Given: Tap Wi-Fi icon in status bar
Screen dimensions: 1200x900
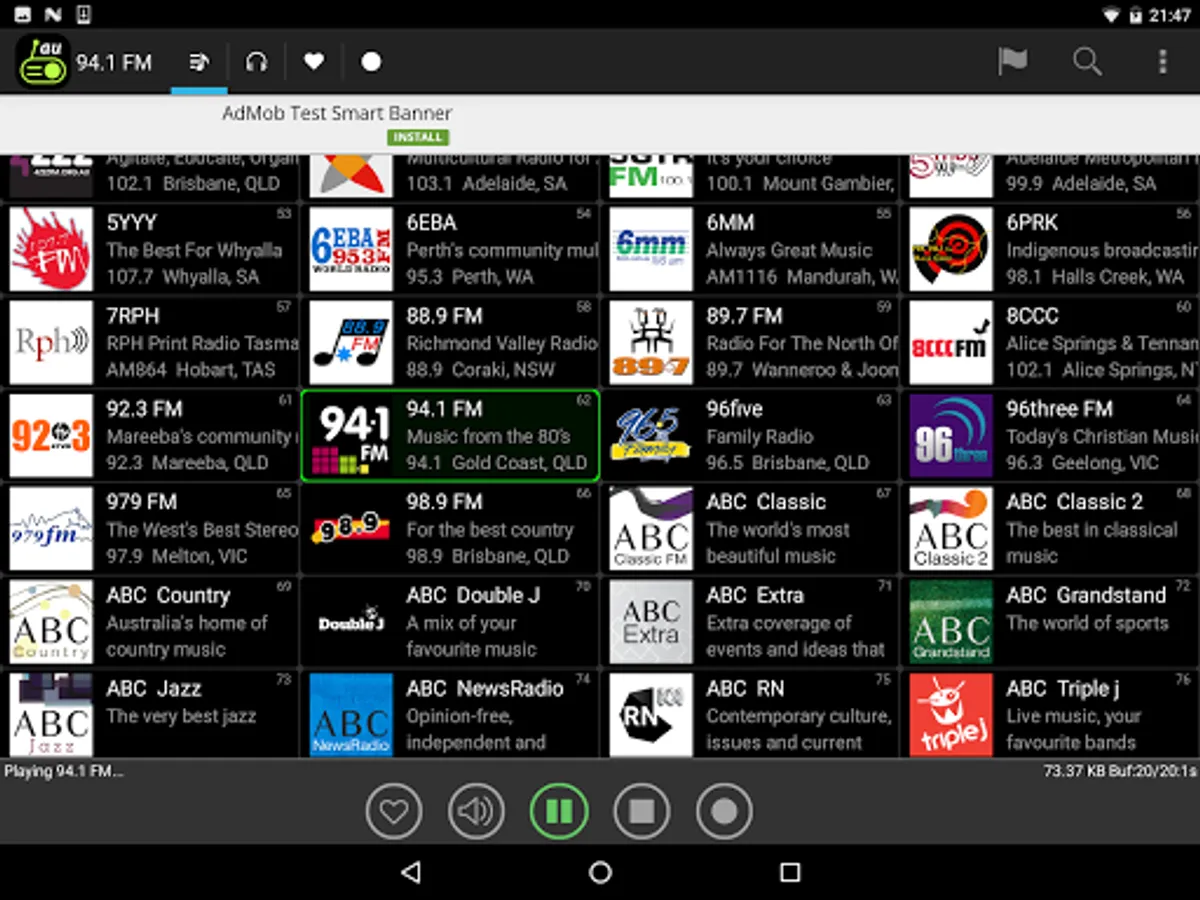Looking at the screenshot, I should [1111, 15].
